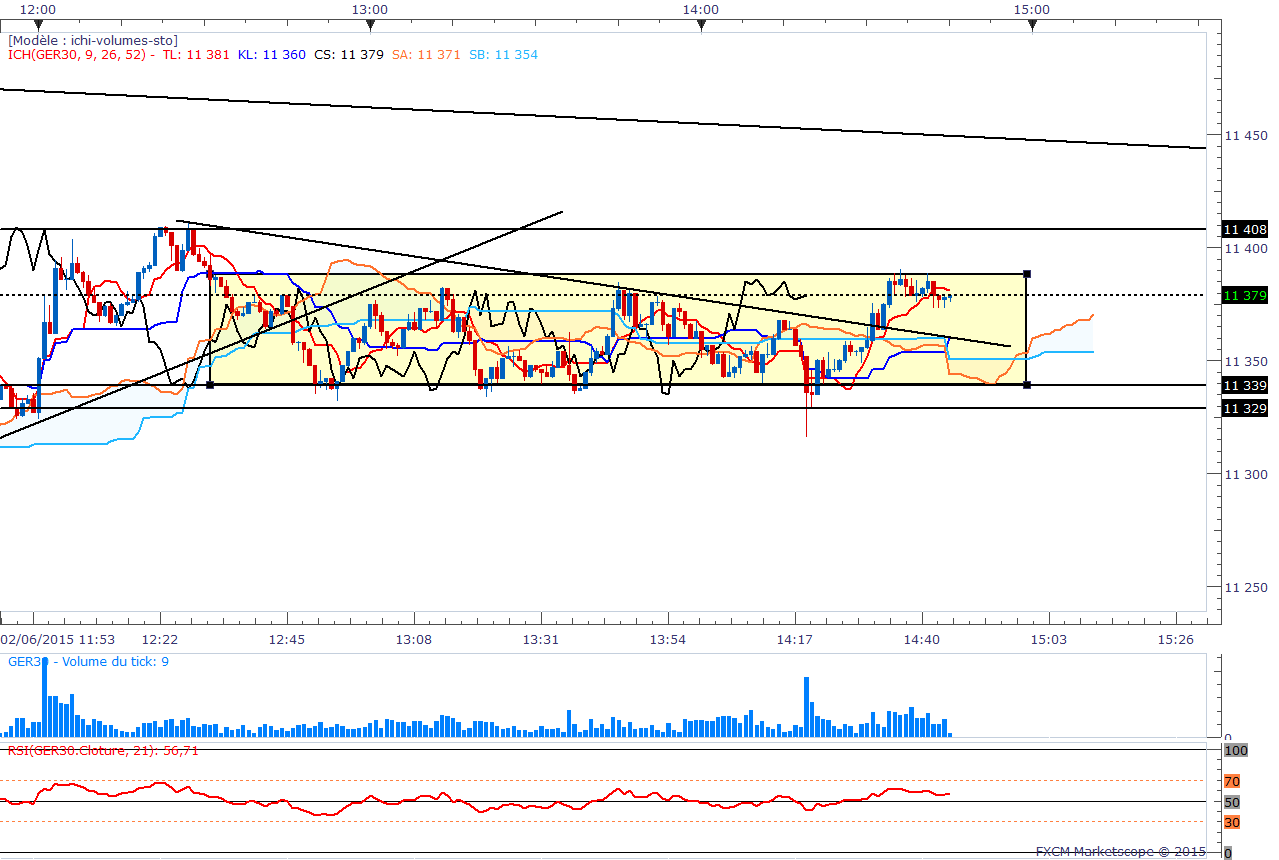1279x860 pixels.
Task: Select the 11 379 current price tag
Action: [x=1246, y=296]
